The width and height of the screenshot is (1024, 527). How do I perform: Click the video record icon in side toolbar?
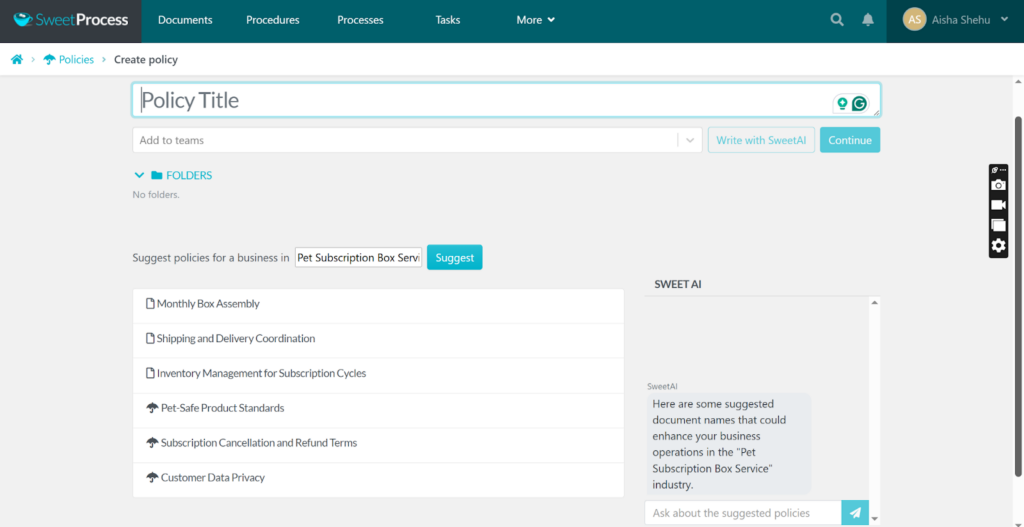999,205
